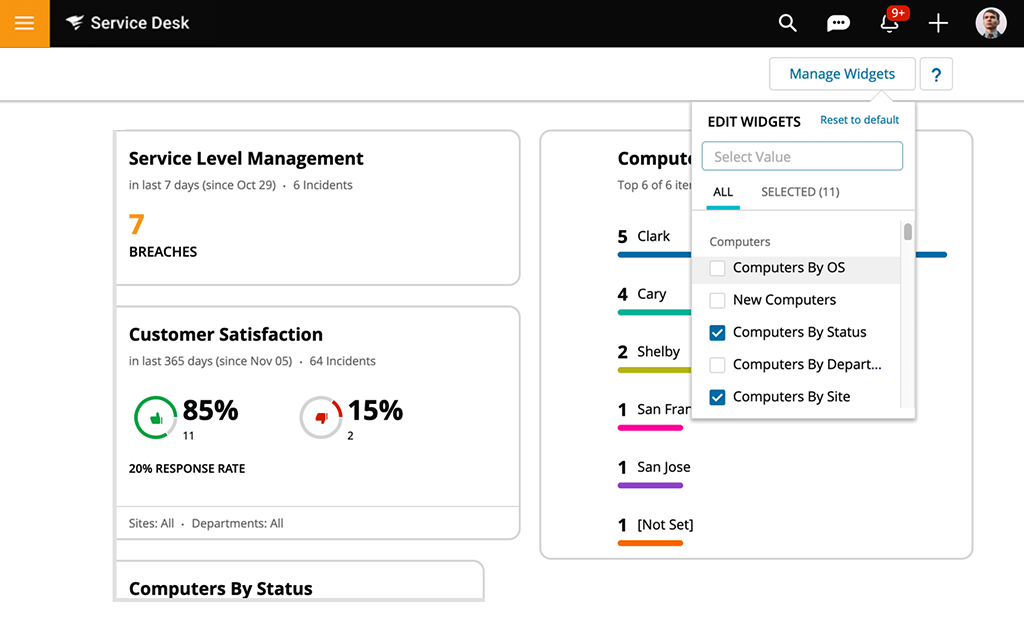The height and width of the screenshot is (640, 1024).
Task: Enable Computers By Department widget
Action: [x=717, y=364]
